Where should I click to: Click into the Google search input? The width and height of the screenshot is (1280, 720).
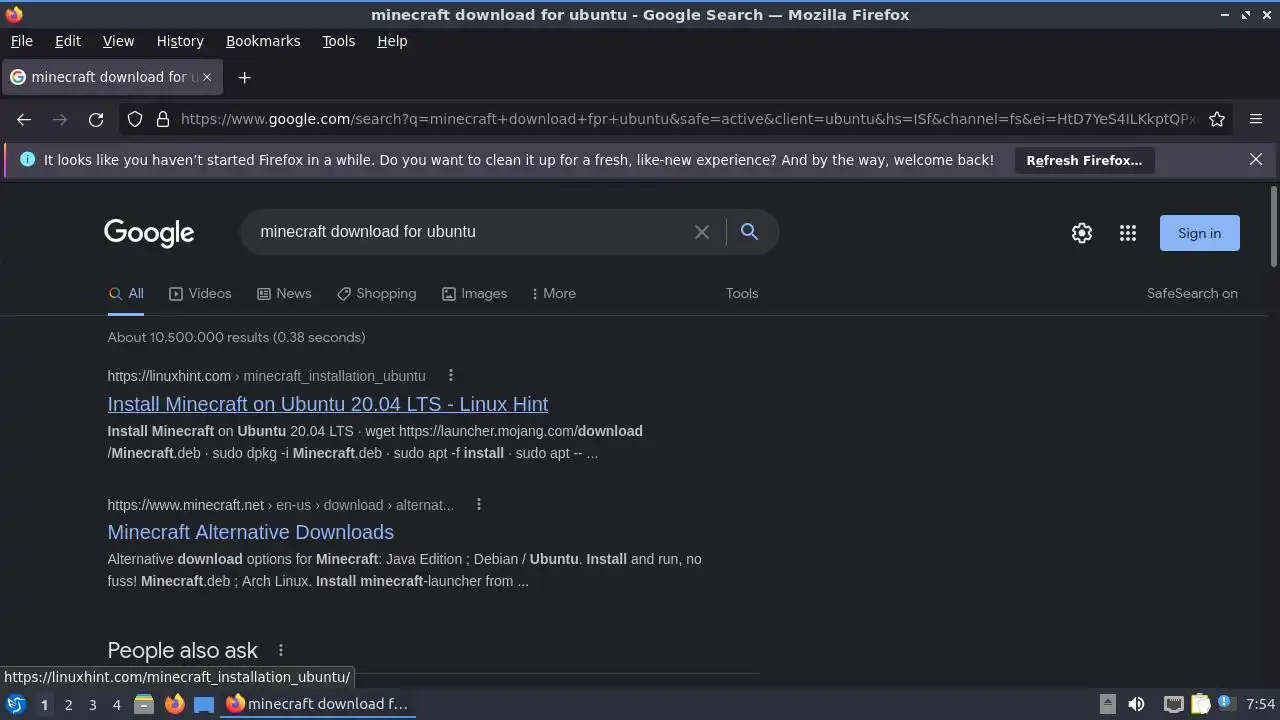point(470,232)
